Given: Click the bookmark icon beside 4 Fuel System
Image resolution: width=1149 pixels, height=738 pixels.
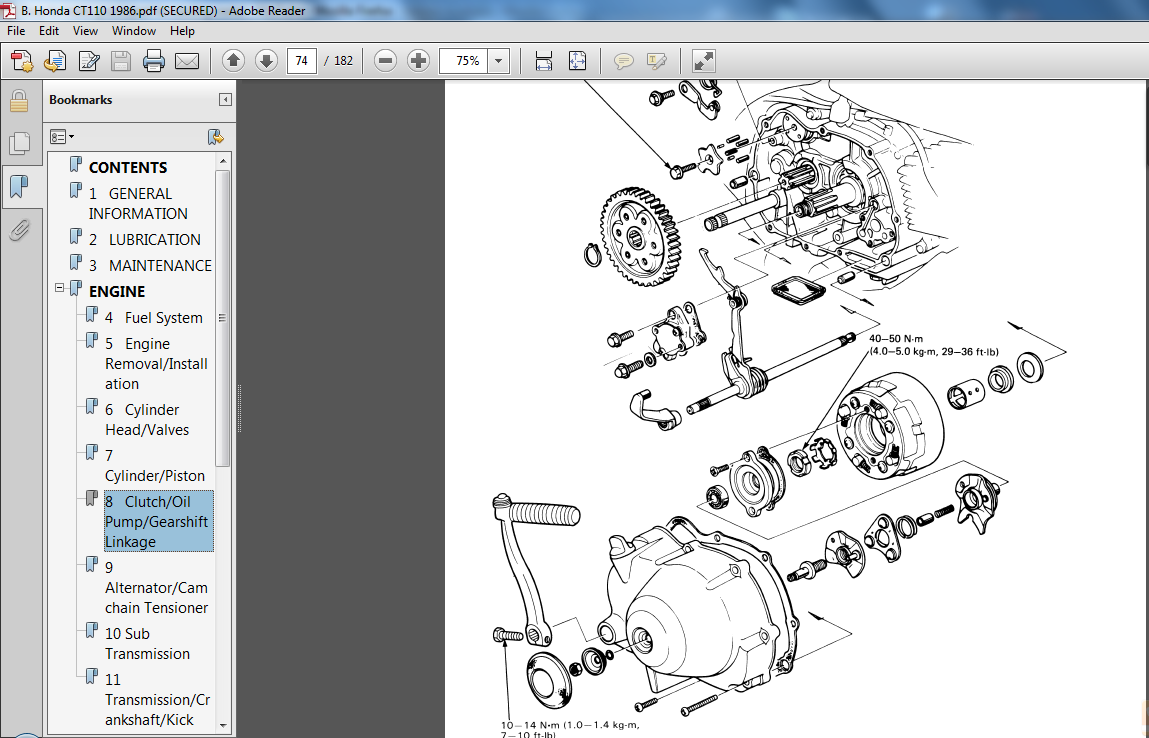Looking at the screenshot, I should (92, 316).
